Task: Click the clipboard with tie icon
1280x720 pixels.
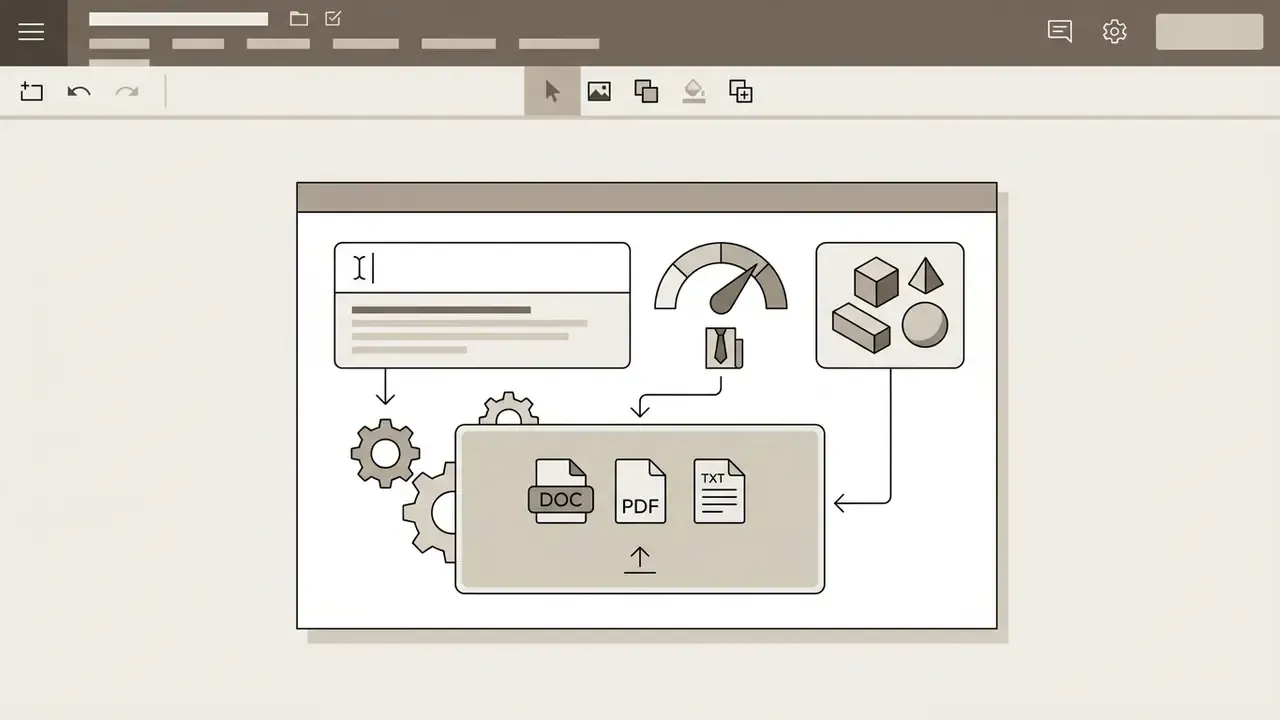Action: tap(724, 347)
